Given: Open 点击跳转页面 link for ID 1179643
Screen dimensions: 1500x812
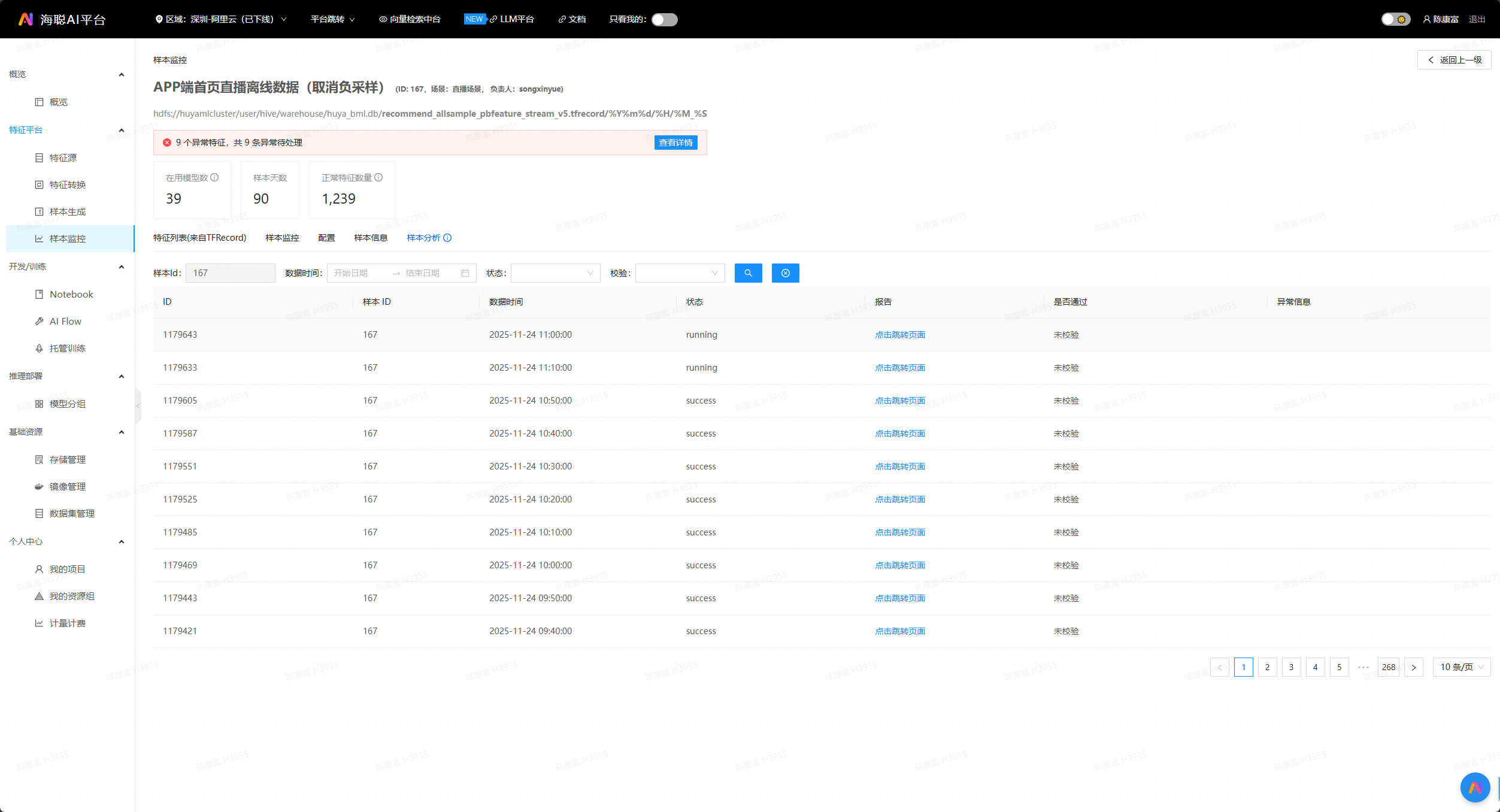Looking at the screenshot, I should tap(899, 335).
